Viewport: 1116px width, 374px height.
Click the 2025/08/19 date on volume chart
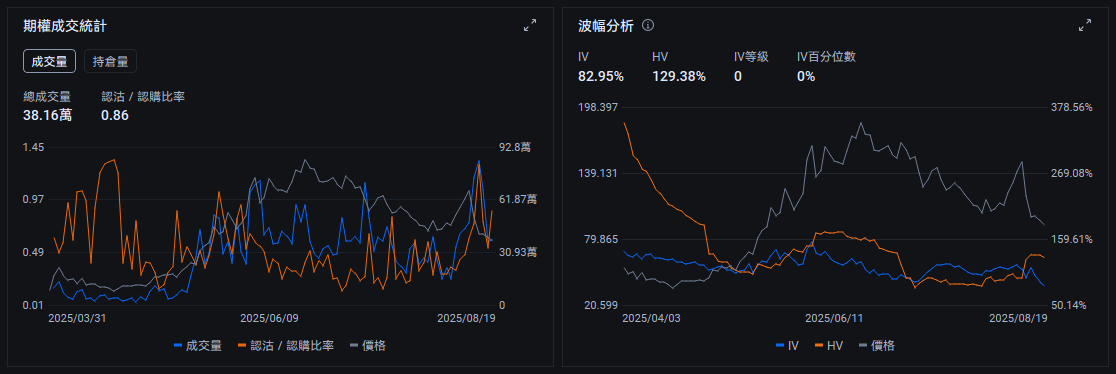(x=466, y=318)
